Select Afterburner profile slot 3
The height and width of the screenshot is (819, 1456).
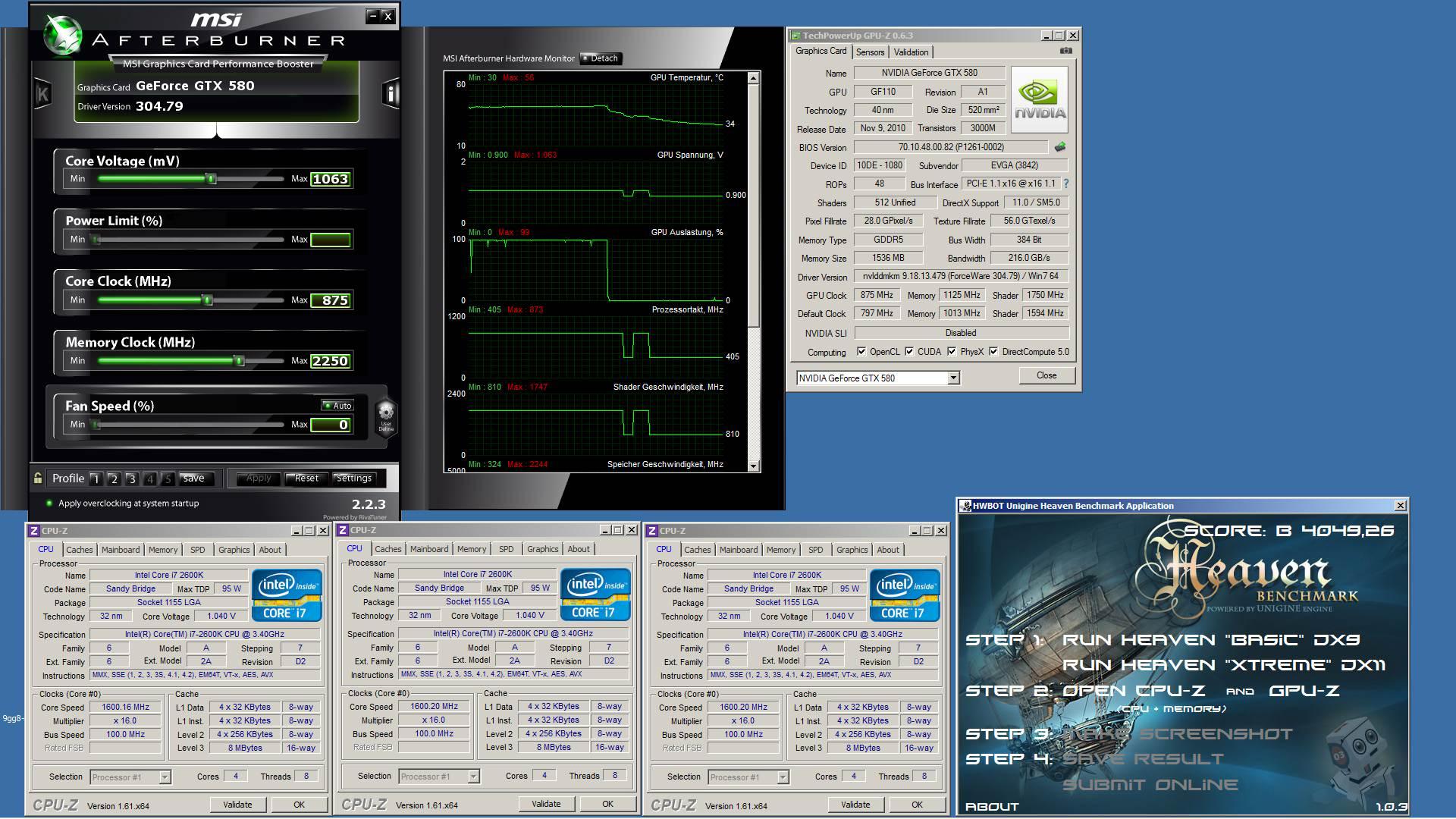coord(132,479)
